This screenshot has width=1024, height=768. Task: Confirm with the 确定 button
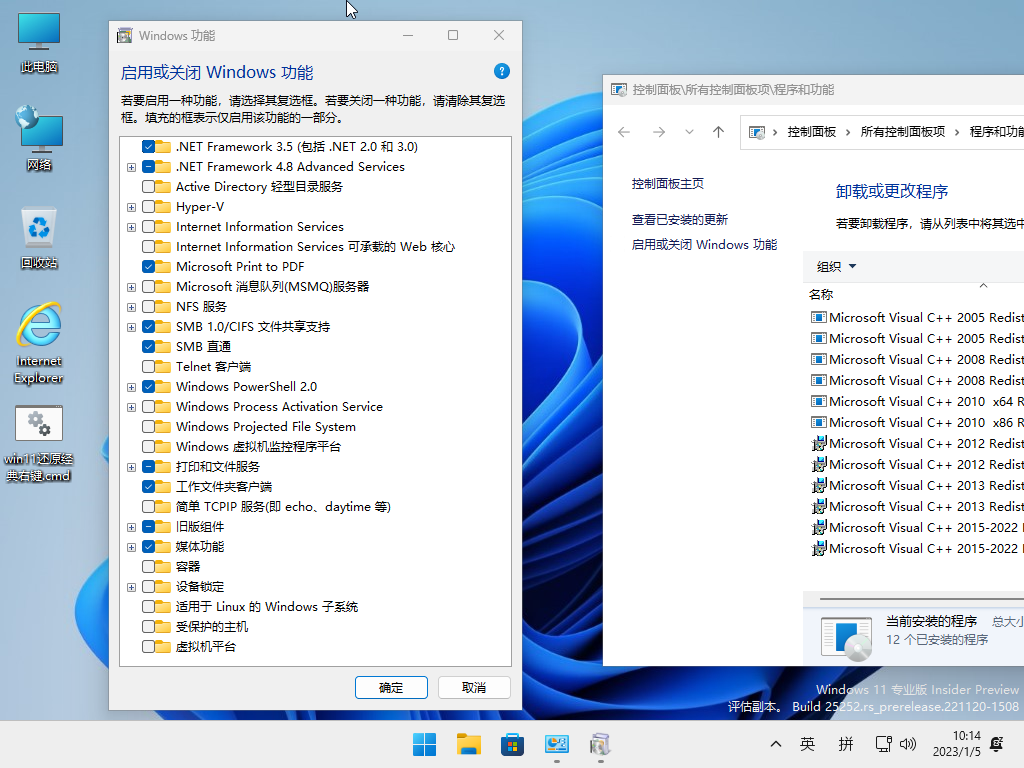point(391,688)
